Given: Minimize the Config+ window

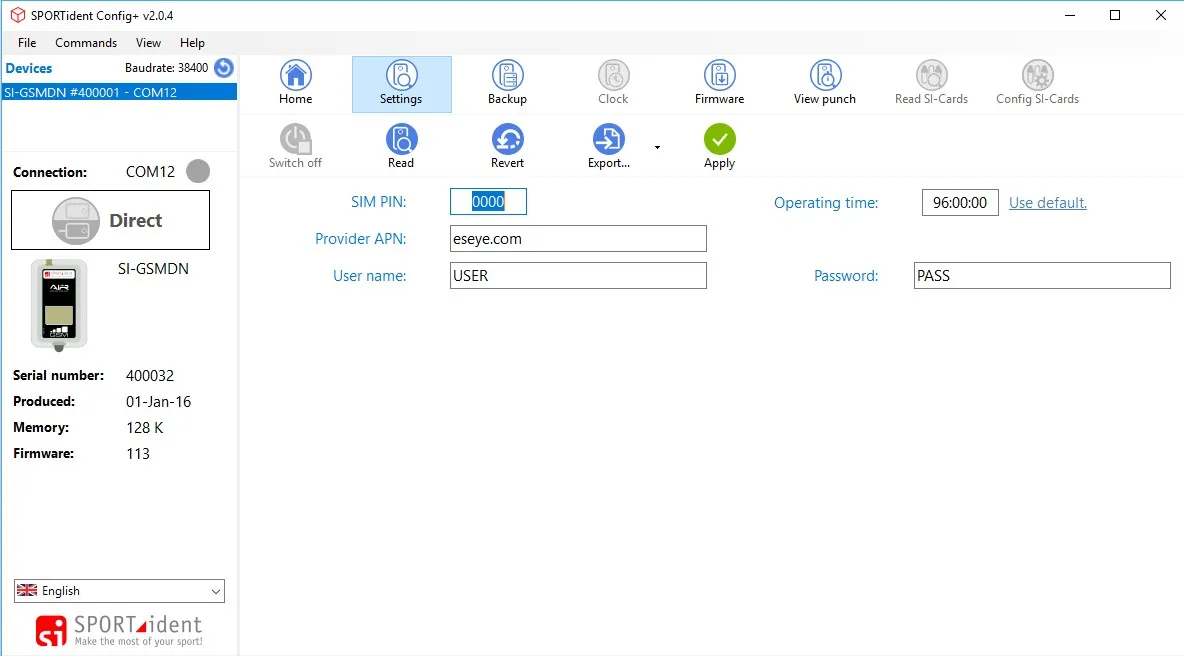Looking at the screenshot, I should click(1070, 15).
